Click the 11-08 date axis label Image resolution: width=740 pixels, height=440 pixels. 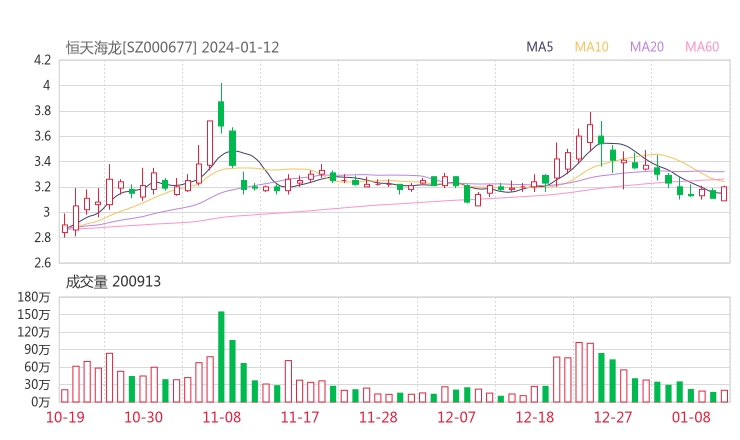[x=221, y=417]
